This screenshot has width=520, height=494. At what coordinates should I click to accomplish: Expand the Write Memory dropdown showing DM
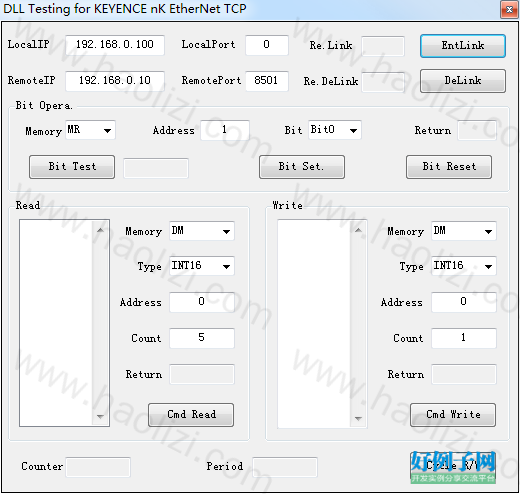[x=464, y=231]
